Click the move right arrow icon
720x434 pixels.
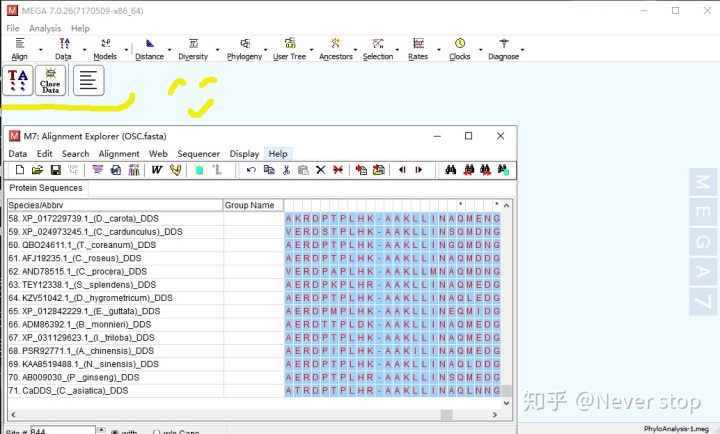click(418, 170)
